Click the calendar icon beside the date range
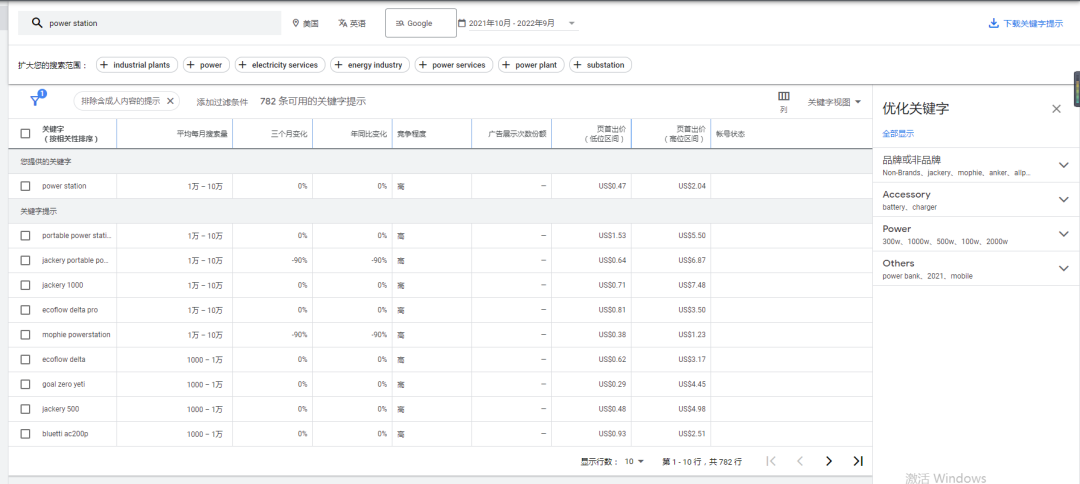 tap(462, 23)
